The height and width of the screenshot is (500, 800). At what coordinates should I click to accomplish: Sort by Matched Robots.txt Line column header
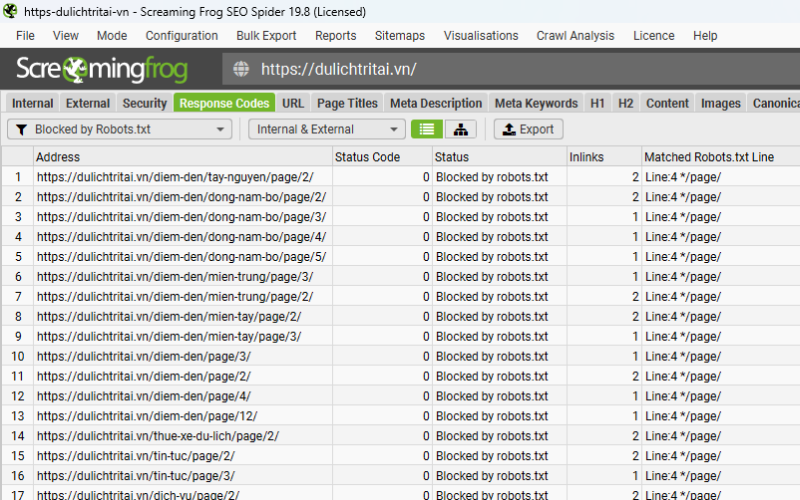click(720, 157)
